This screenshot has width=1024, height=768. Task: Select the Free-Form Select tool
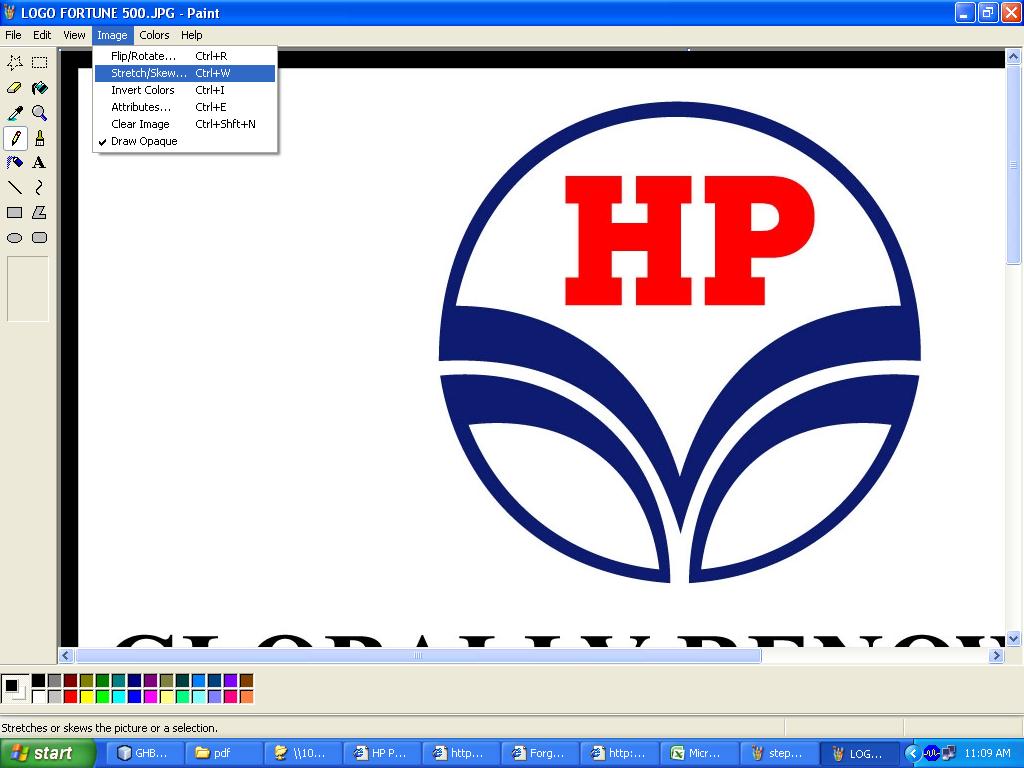(x=14, y=62)
